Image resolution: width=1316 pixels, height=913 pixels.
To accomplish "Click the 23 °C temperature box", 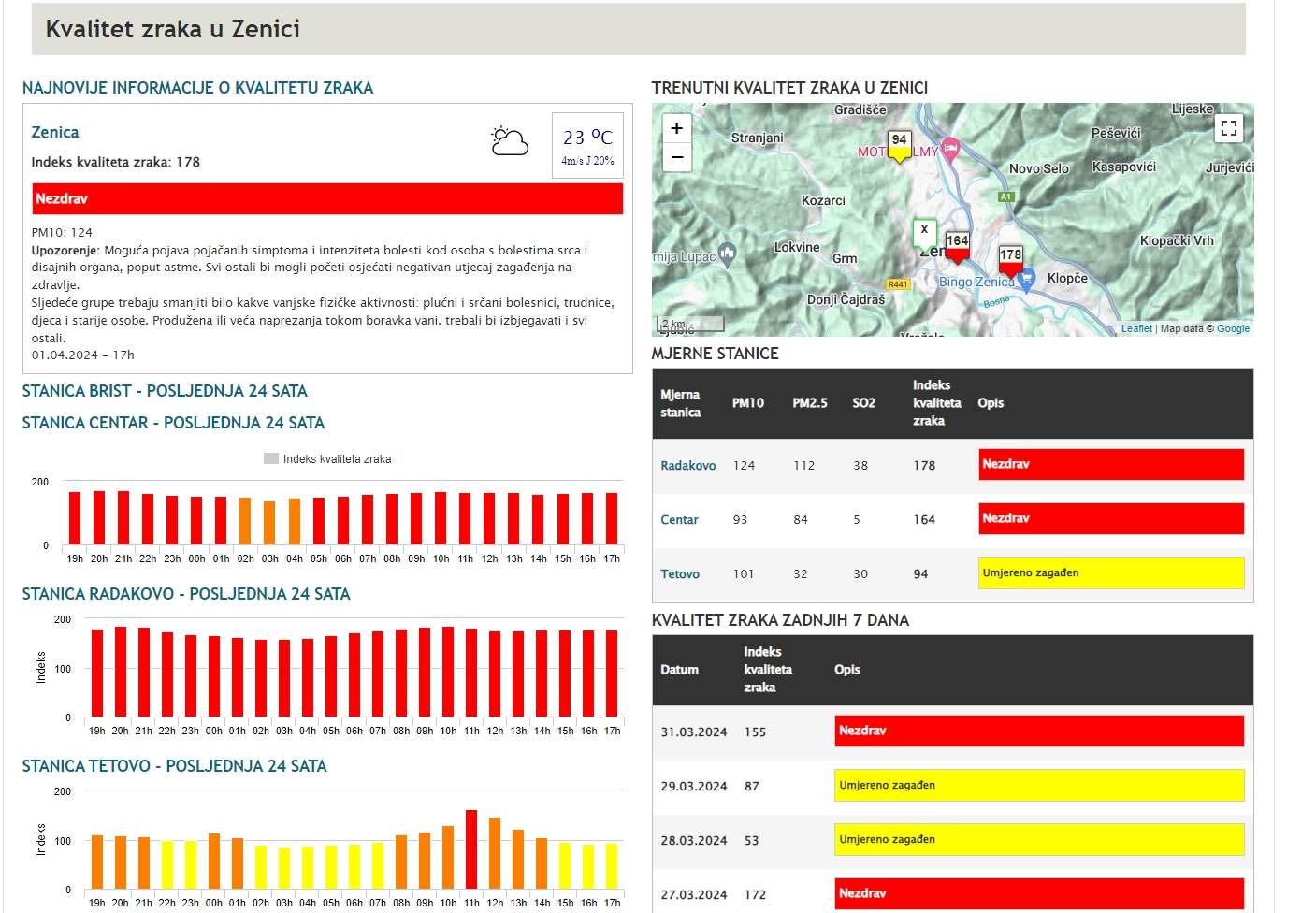I will [x=587, y=145].
